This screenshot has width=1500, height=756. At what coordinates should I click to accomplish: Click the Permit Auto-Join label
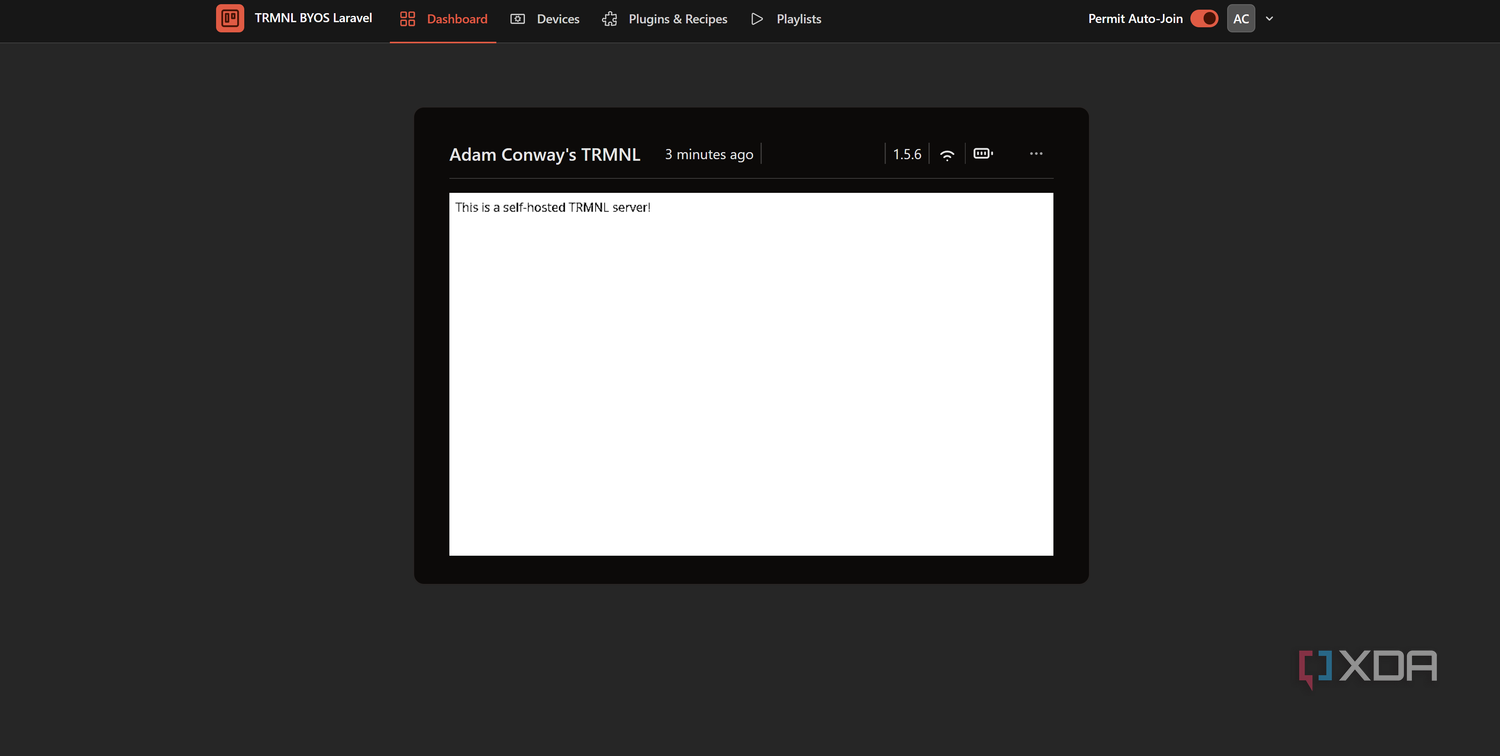1135,19
